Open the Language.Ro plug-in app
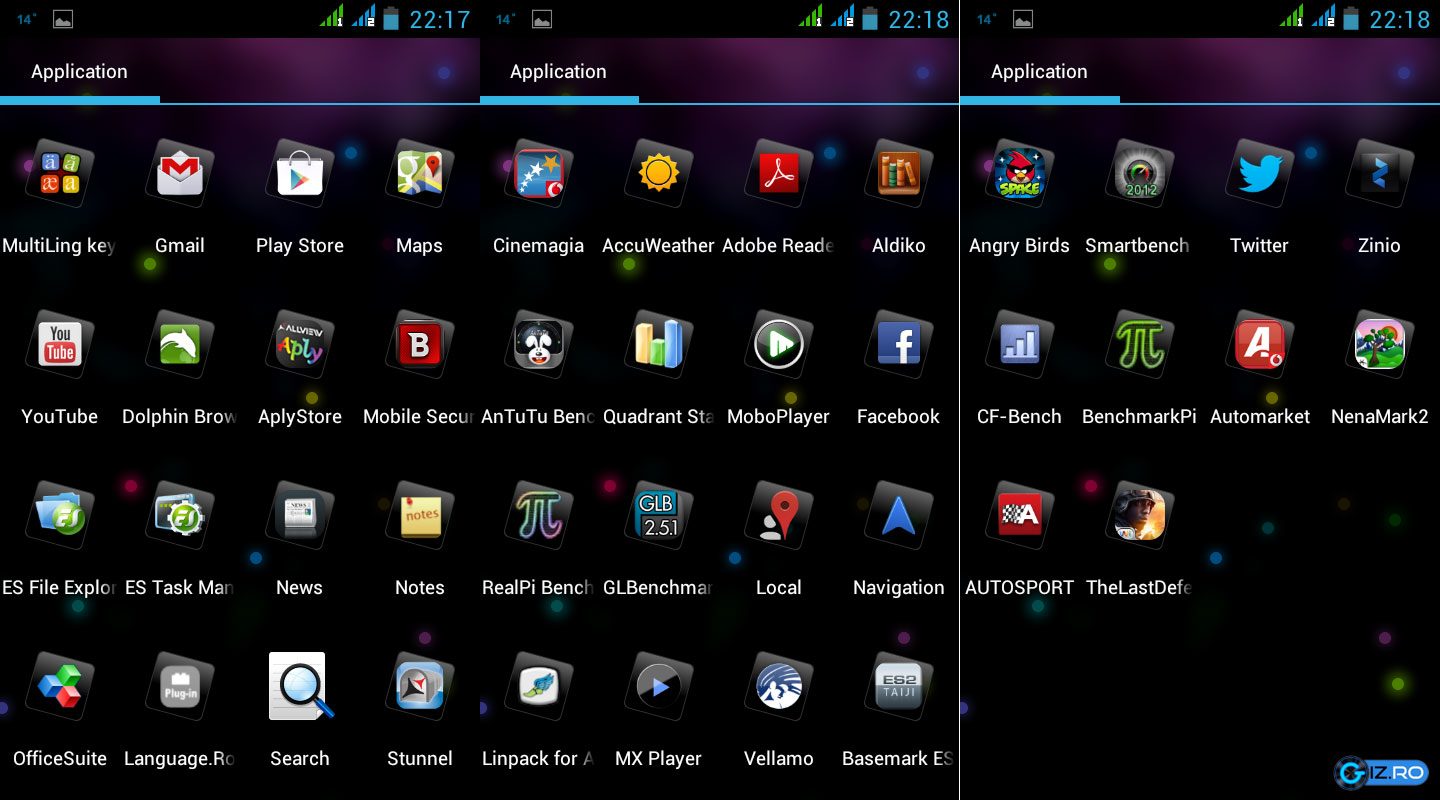The image size is (1440, 800). pyautogui.click(x=180, y=686)
